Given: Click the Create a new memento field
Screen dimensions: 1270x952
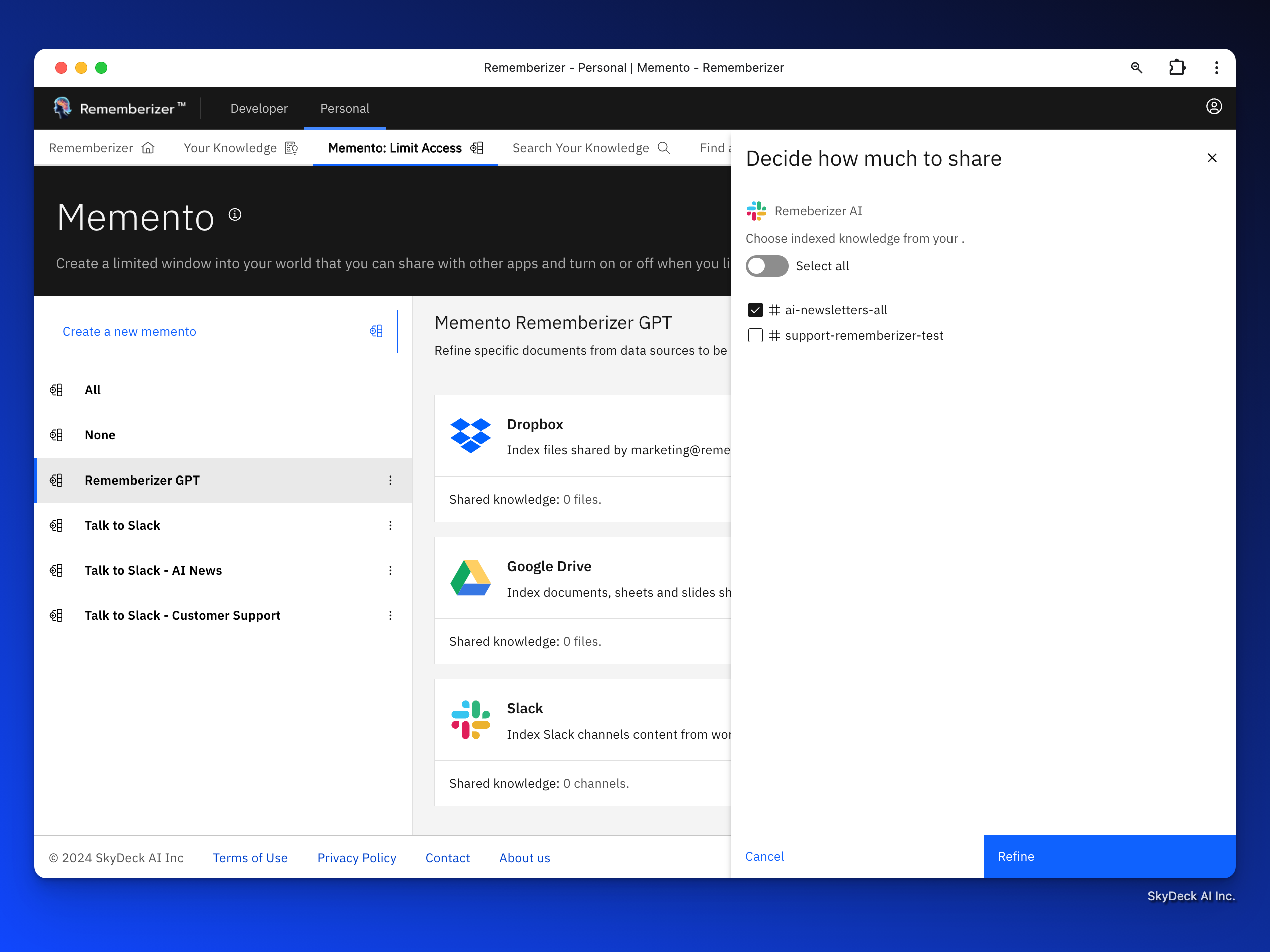Looking at the screenshot, I should [x=223, y=332].
